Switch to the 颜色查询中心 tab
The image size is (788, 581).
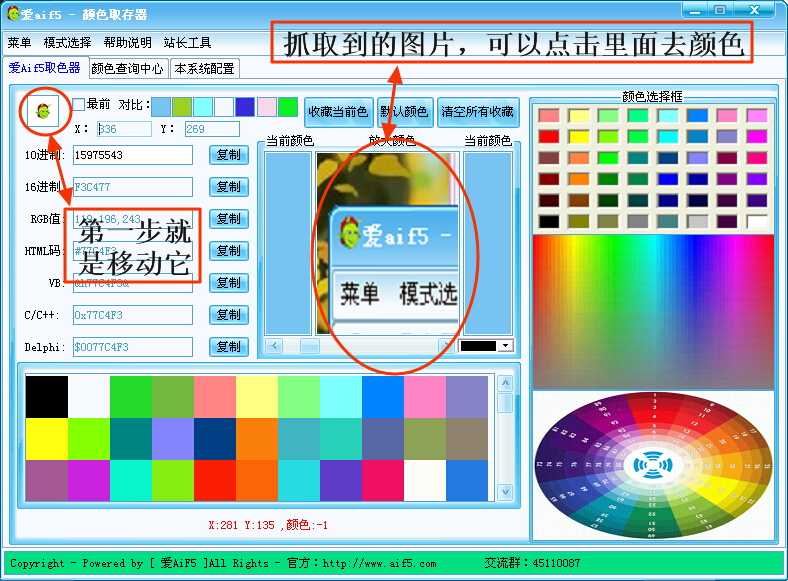click(127, 68)
